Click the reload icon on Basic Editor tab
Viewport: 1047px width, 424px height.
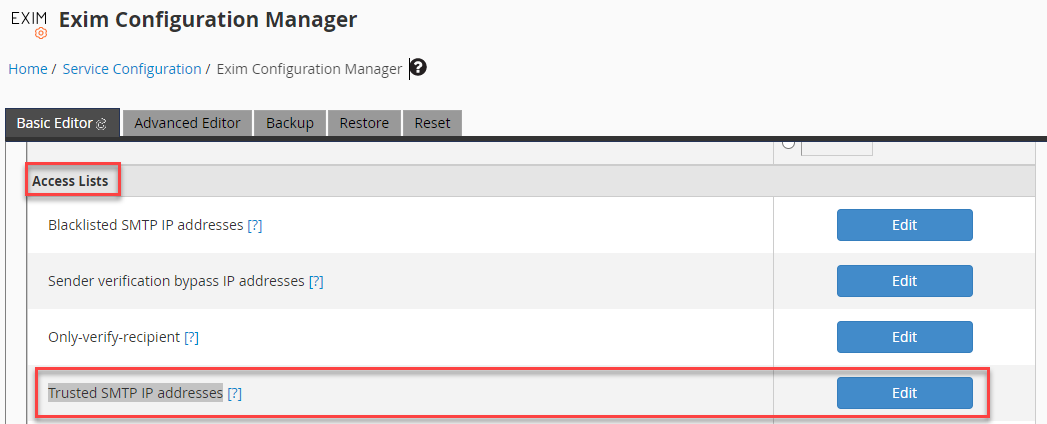[x=102, y=124]
